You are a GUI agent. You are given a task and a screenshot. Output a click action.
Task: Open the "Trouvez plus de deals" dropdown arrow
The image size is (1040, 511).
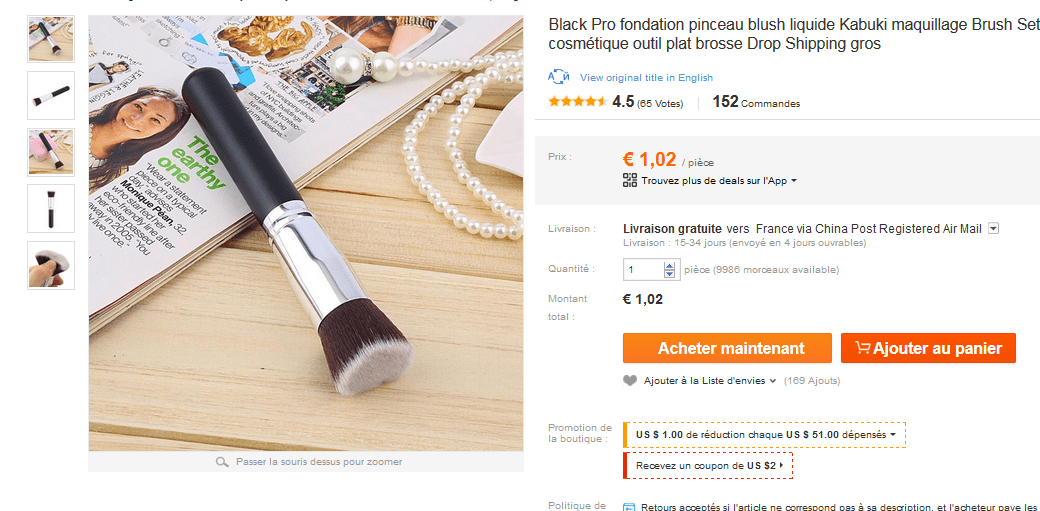794,181
